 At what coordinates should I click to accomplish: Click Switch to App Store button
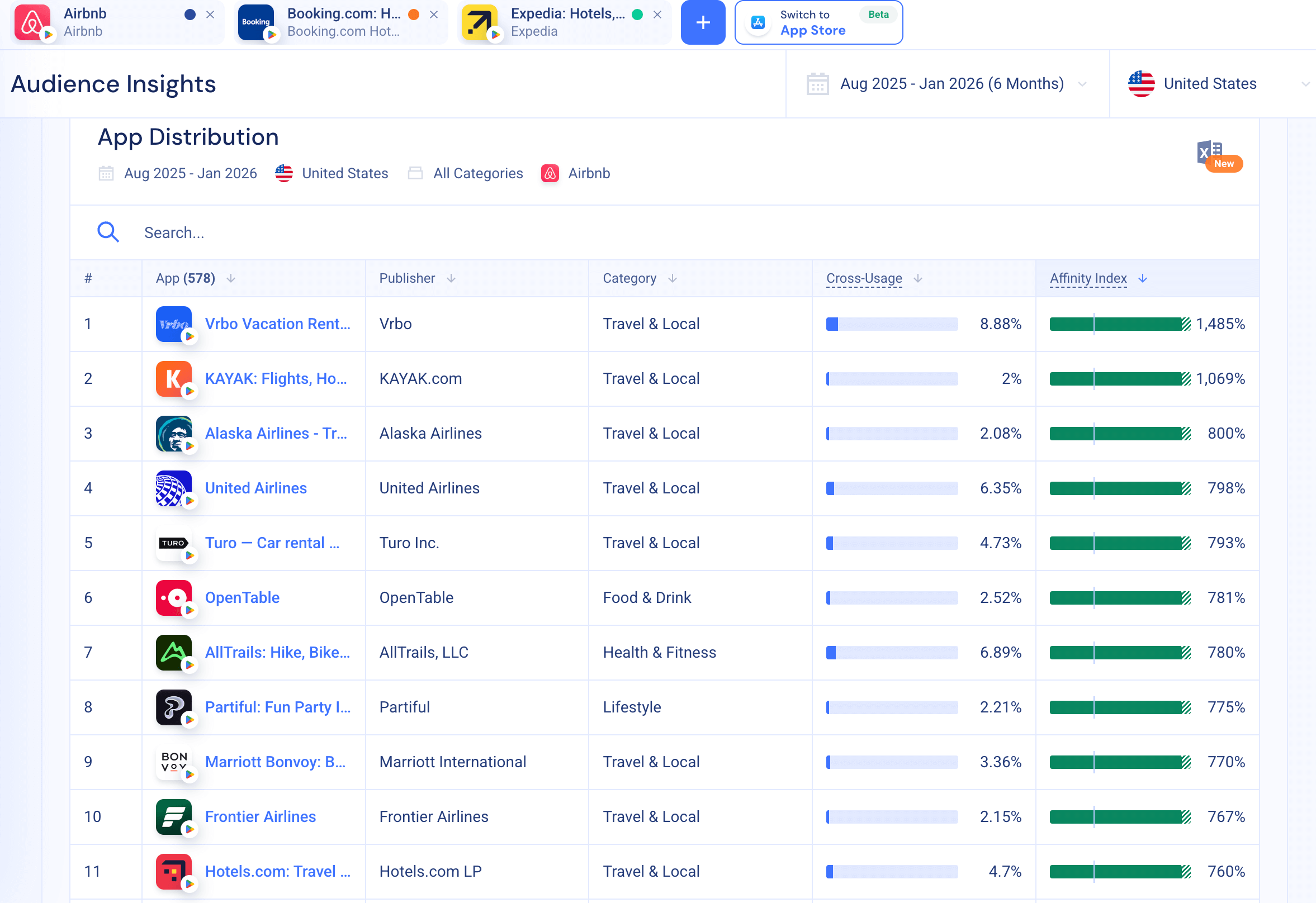[818, 22]
